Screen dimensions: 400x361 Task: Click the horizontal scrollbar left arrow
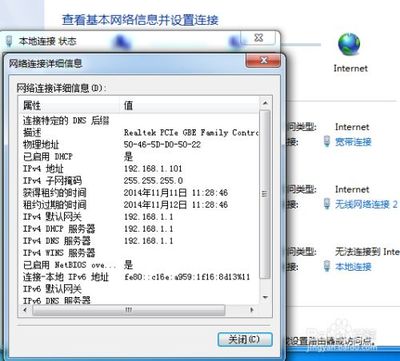click(x=26, y=310)
